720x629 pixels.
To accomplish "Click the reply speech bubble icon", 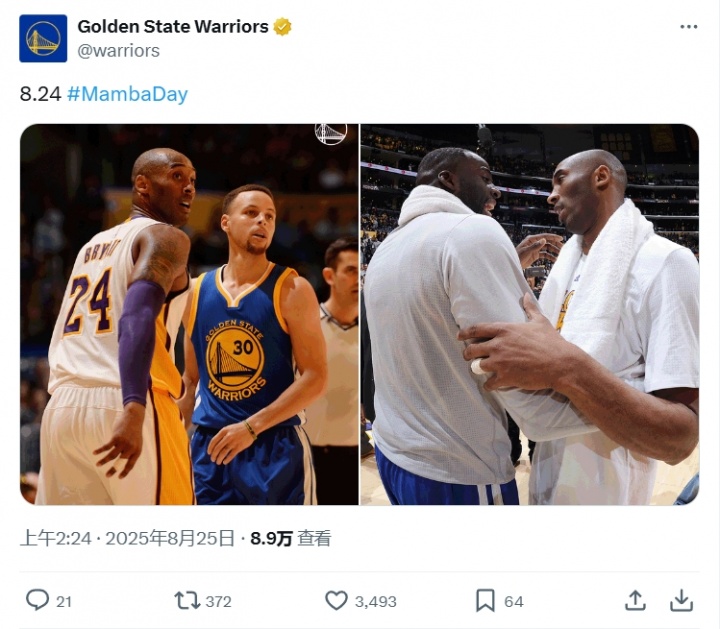I will coord(37,600).
